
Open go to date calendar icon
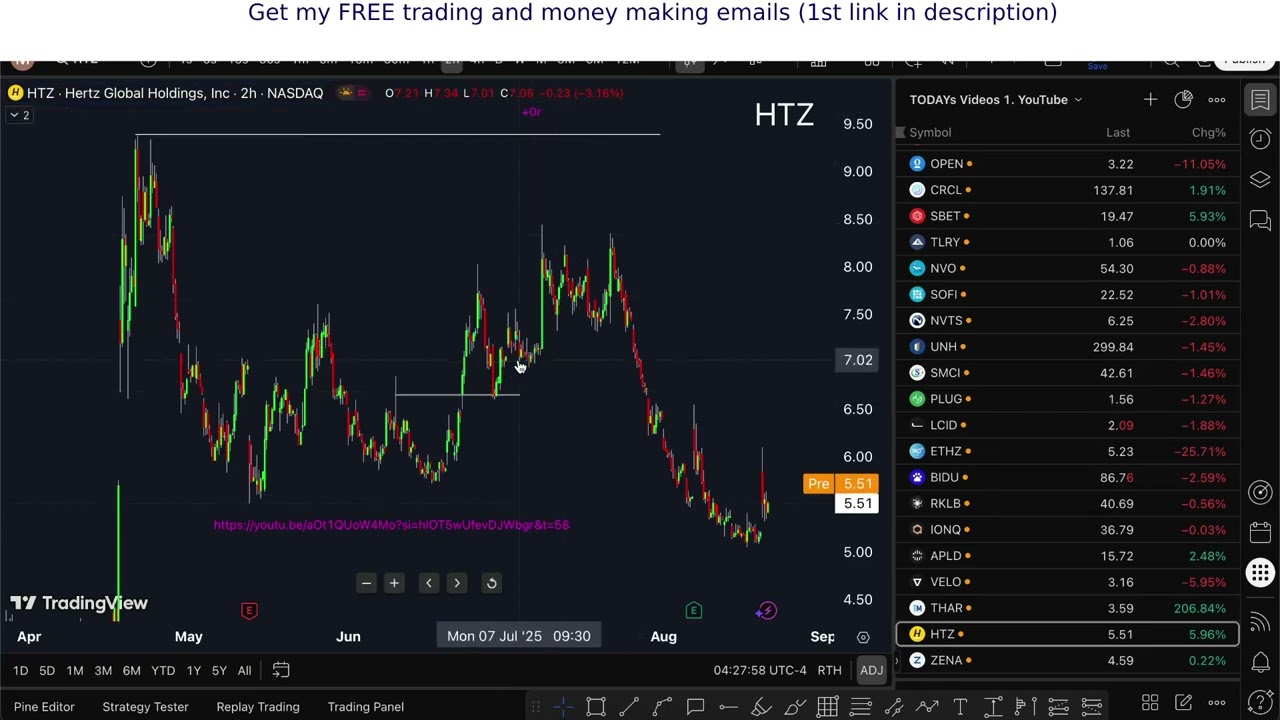281,670
